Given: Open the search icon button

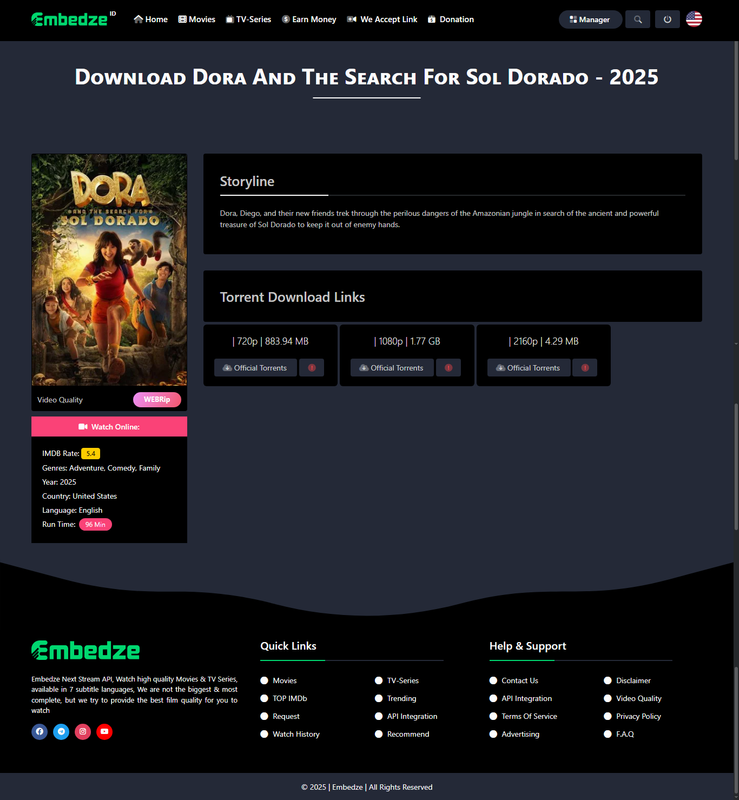Looking at the screenshot, I should click(x=637, y=19).
